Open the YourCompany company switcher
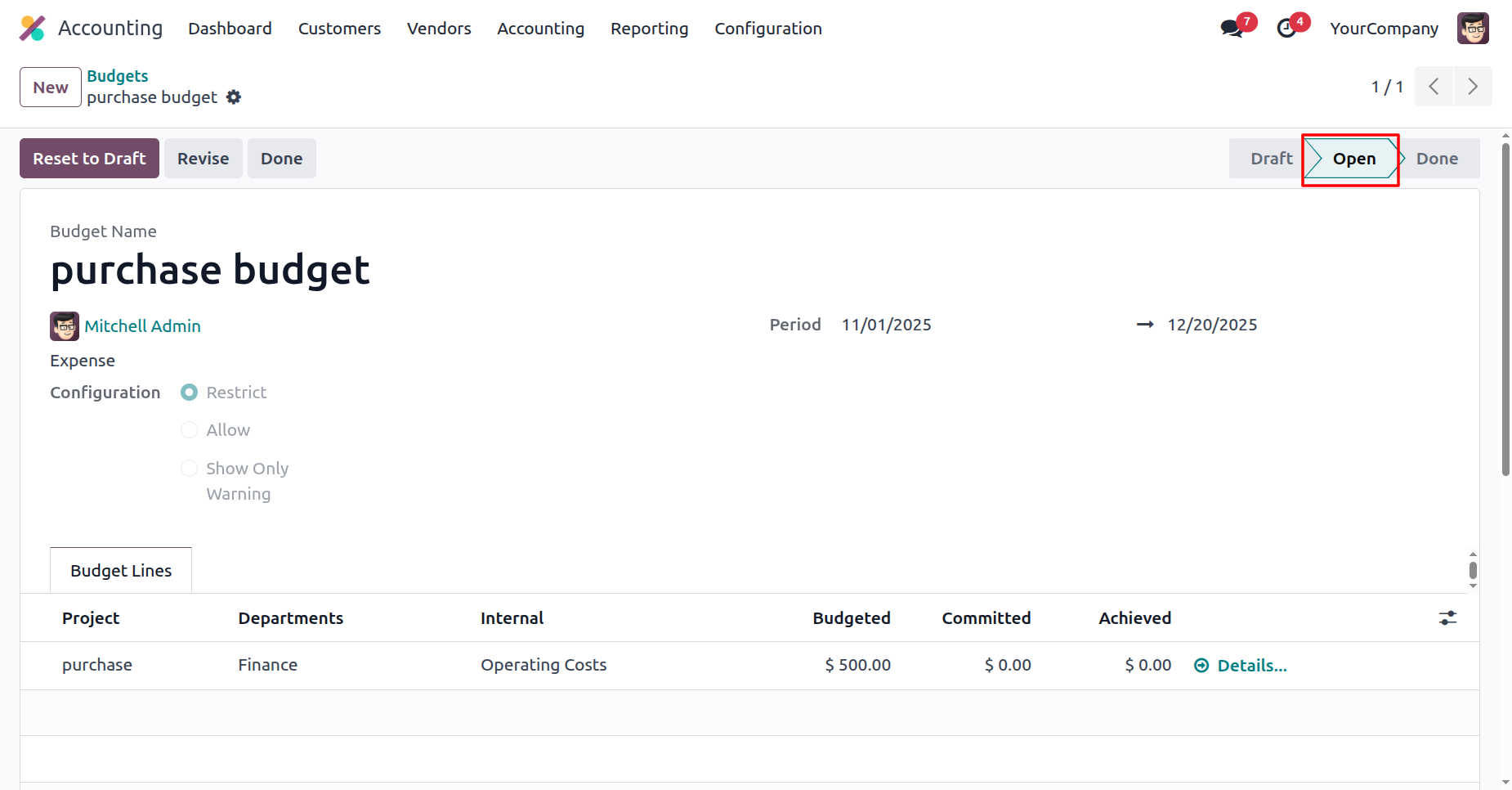Image resolution: width=1512 pixels, height=790 pixels. point(1383,29)
